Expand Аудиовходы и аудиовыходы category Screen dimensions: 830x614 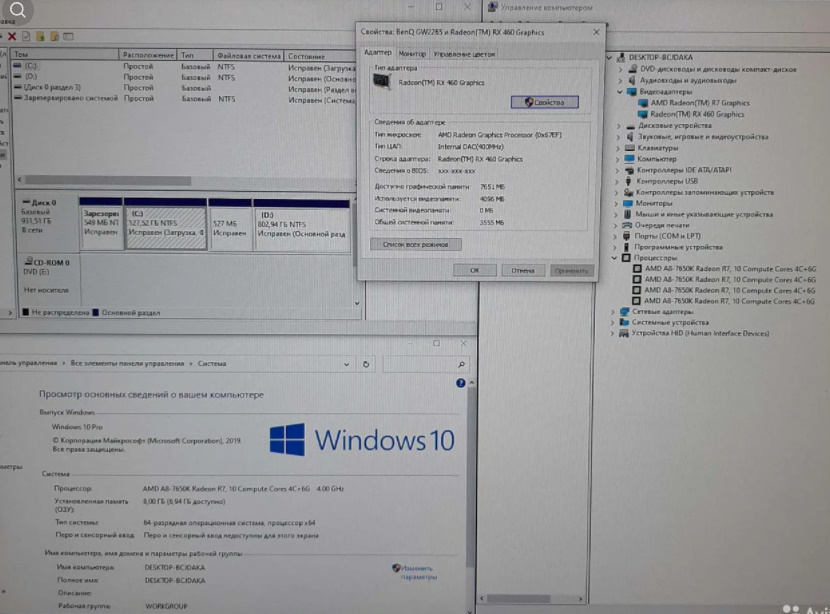point(620,80)
